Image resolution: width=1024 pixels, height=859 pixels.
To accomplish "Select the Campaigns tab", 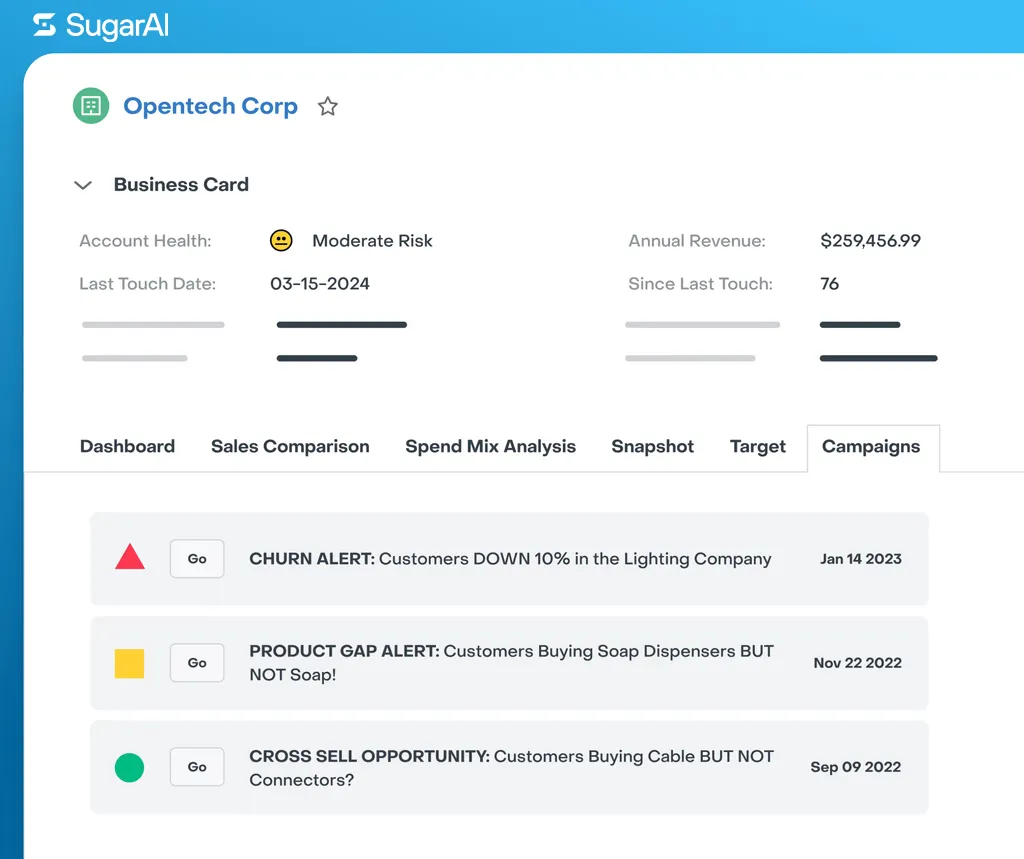I will click(871, 447).
